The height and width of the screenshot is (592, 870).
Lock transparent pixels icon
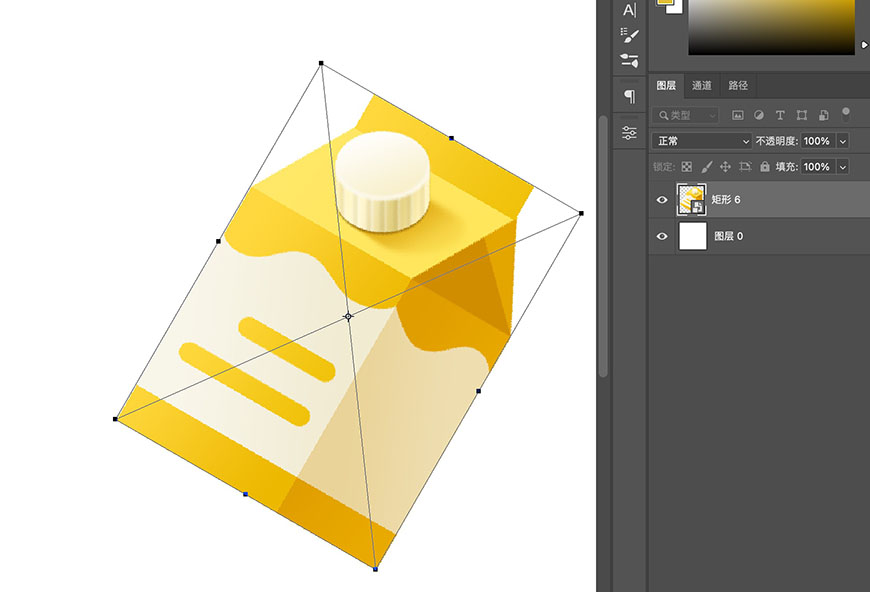coord(687,166)
